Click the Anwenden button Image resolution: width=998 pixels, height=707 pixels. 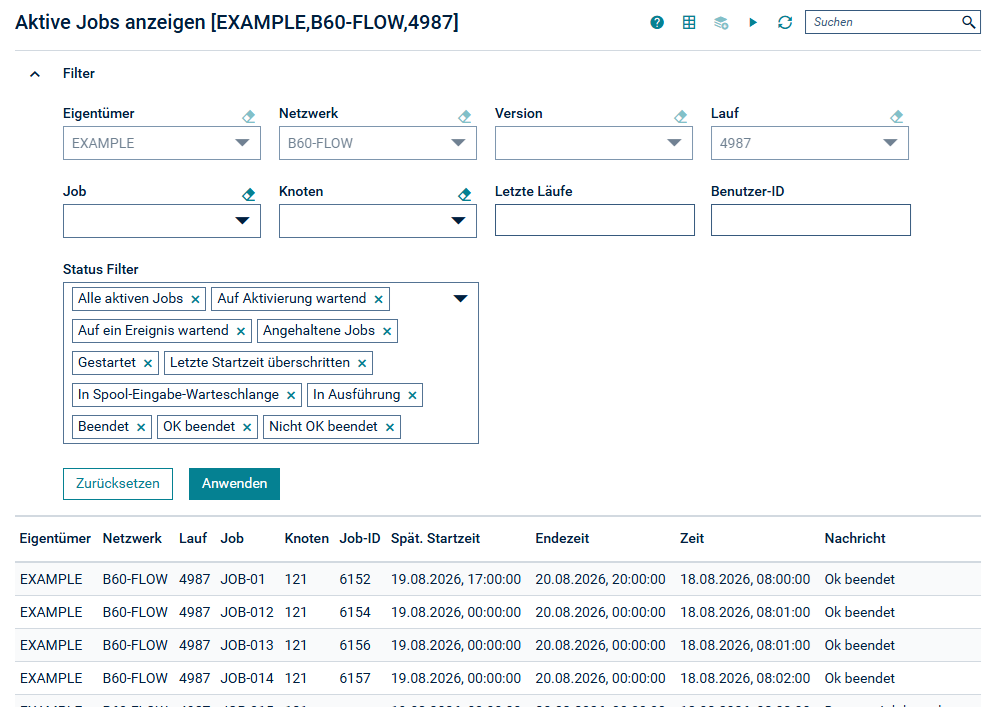[234, 484]
